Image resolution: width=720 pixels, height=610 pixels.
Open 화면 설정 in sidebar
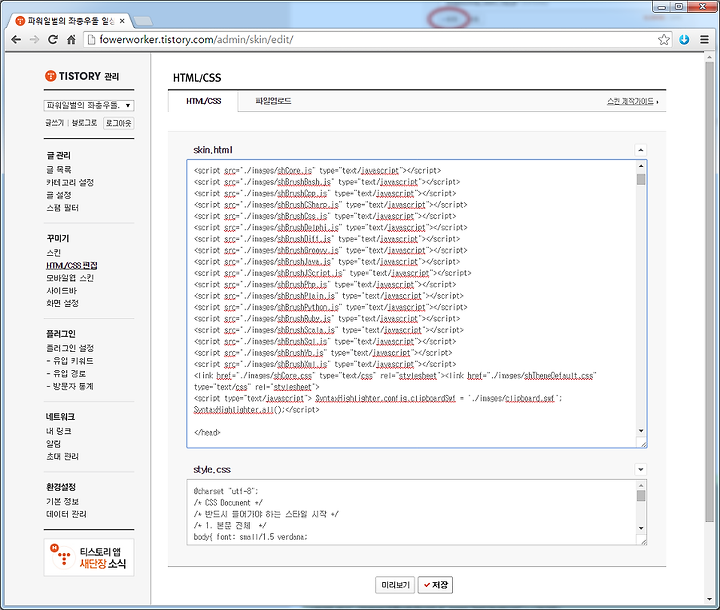click(62, 303)
